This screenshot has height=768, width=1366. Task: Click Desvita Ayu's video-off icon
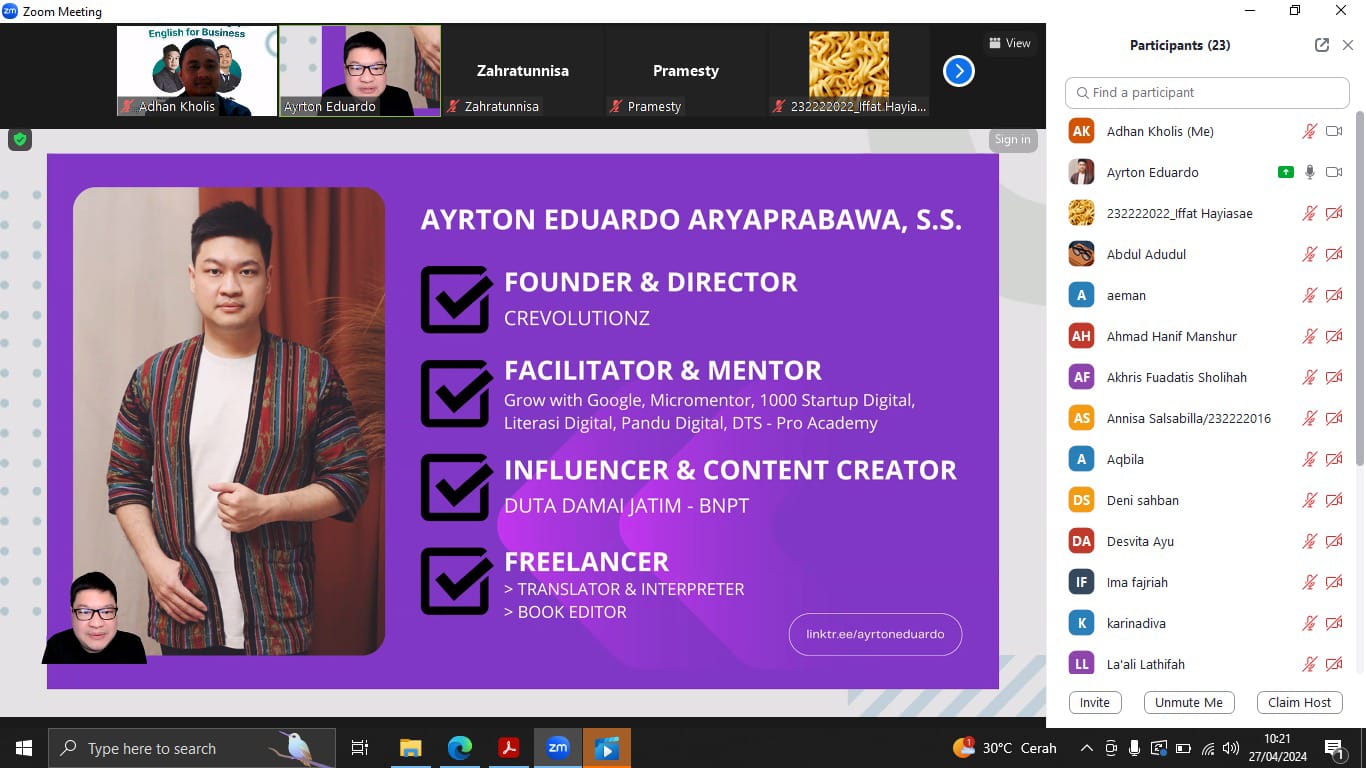(x=1333, y=541)
